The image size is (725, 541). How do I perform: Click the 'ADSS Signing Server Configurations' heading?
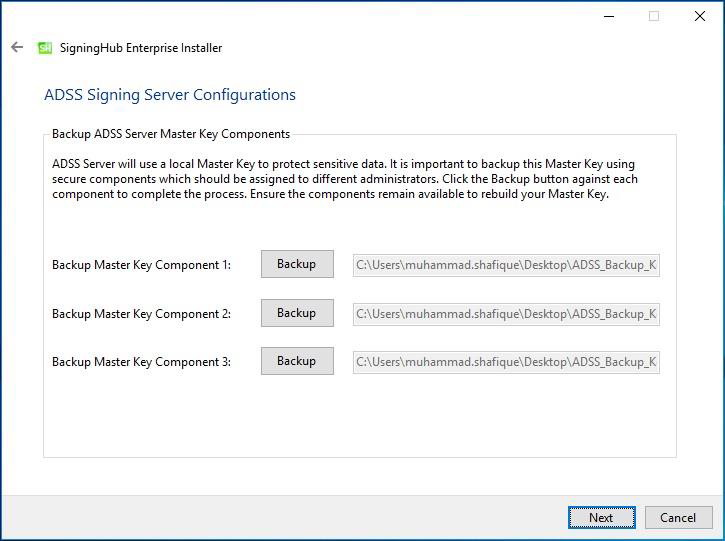(x=170, y=95)
